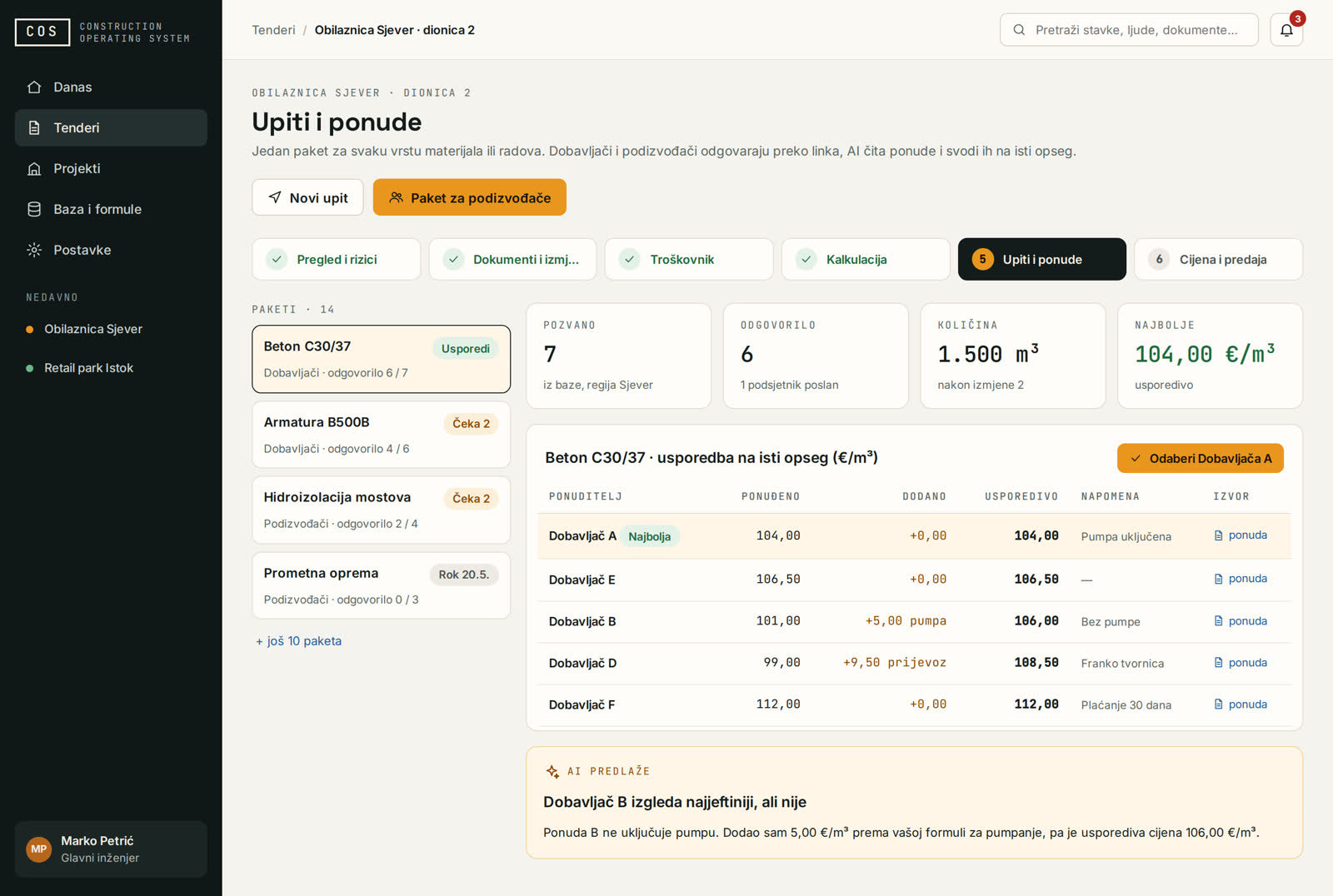1333x896 pixels.
Task: Click the Baza i formule database icon
Action: pyautogui.click(x=34, y=209)
